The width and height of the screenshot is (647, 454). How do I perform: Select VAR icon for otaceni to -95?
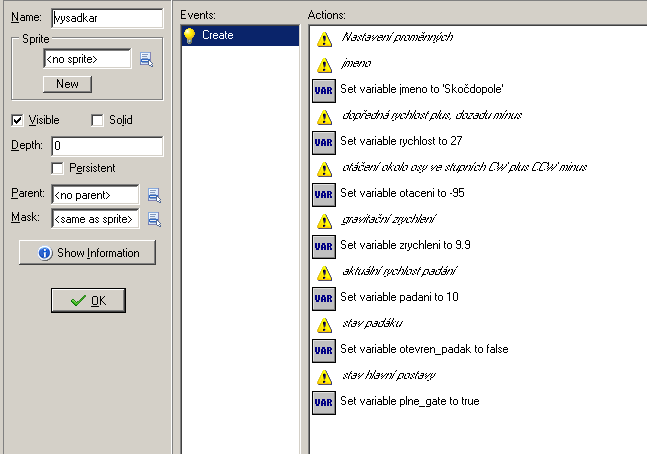[x=324, y=194]
